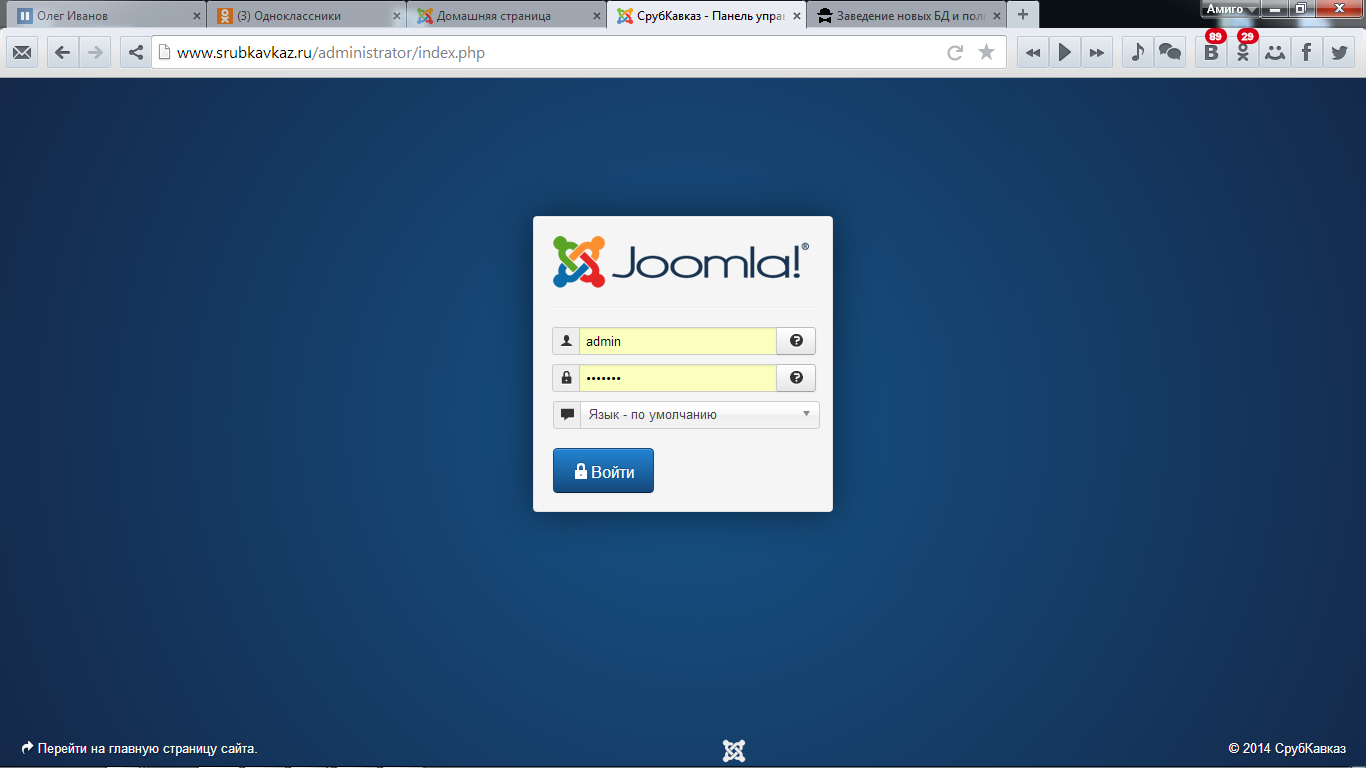Start music playback with the play button
1366x768 pixels.
click(x=1065, y=53)
